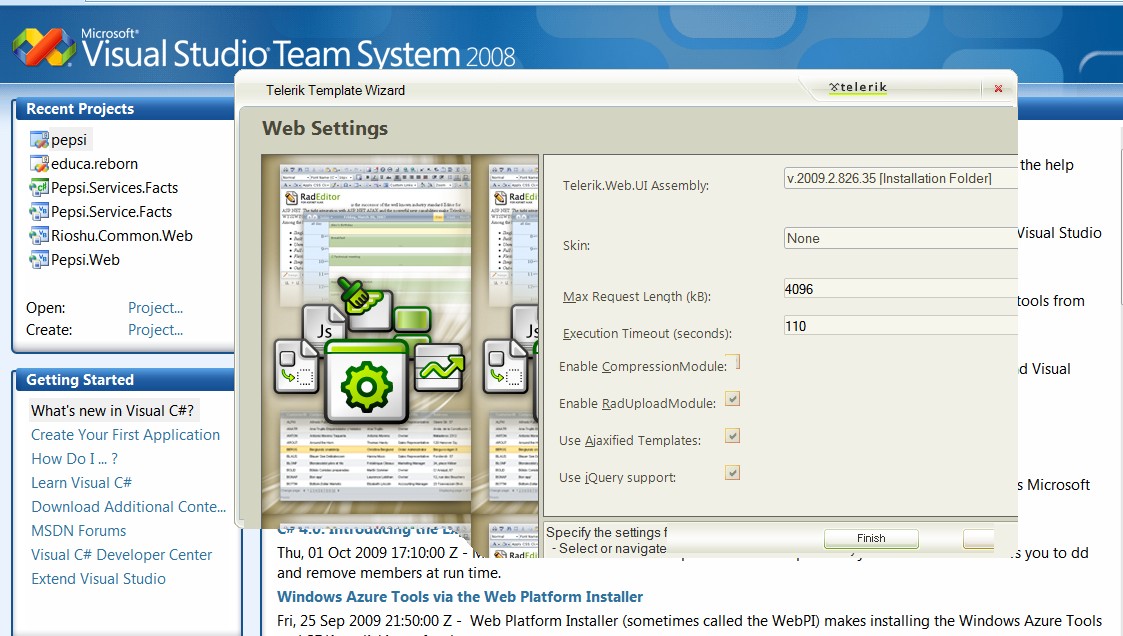Open Pepsi.Service.Facts recent project

[112, 211]
